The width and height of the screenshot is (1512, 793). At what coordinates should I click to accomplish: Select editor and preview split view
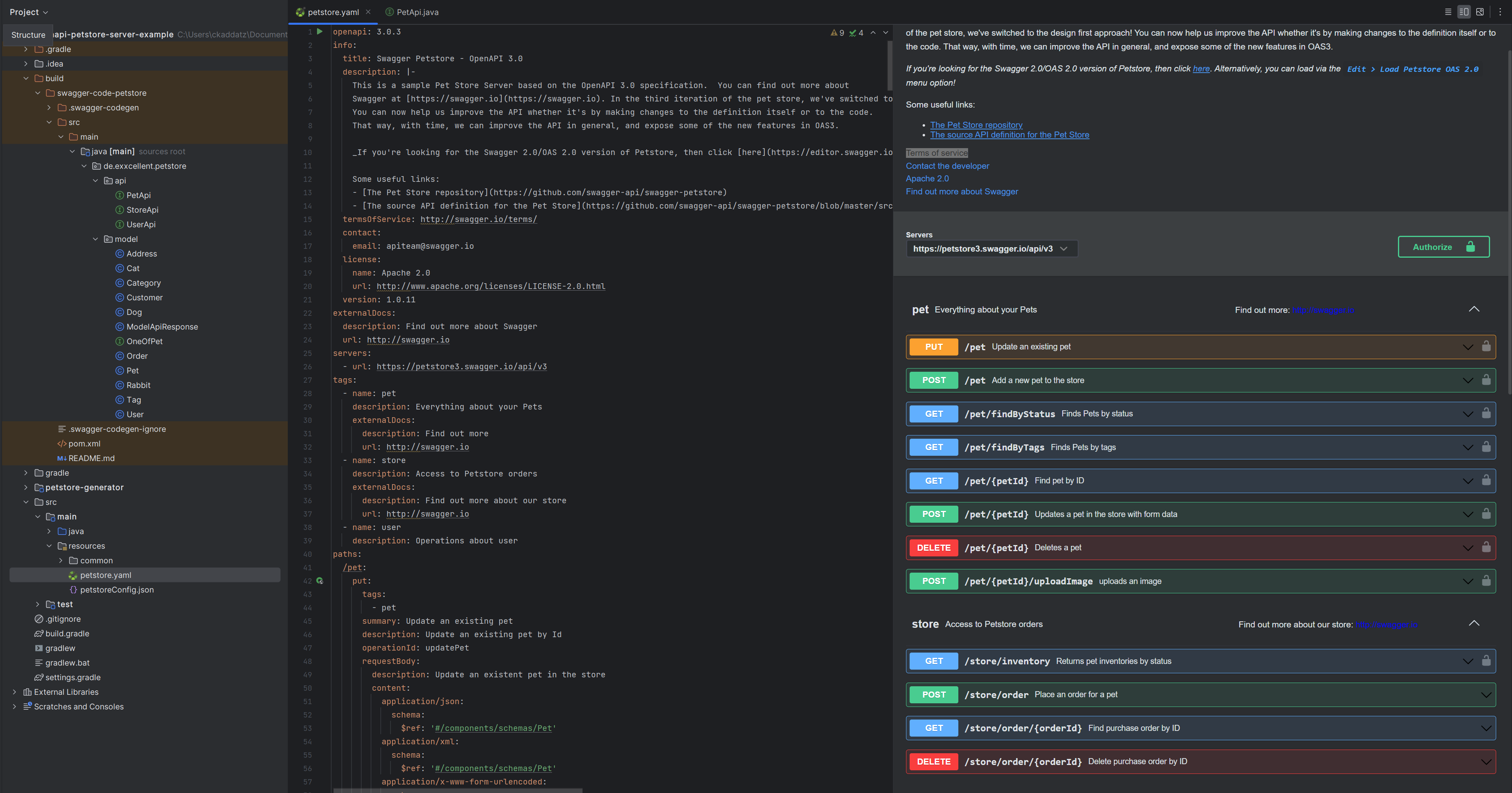(1464, 12)
